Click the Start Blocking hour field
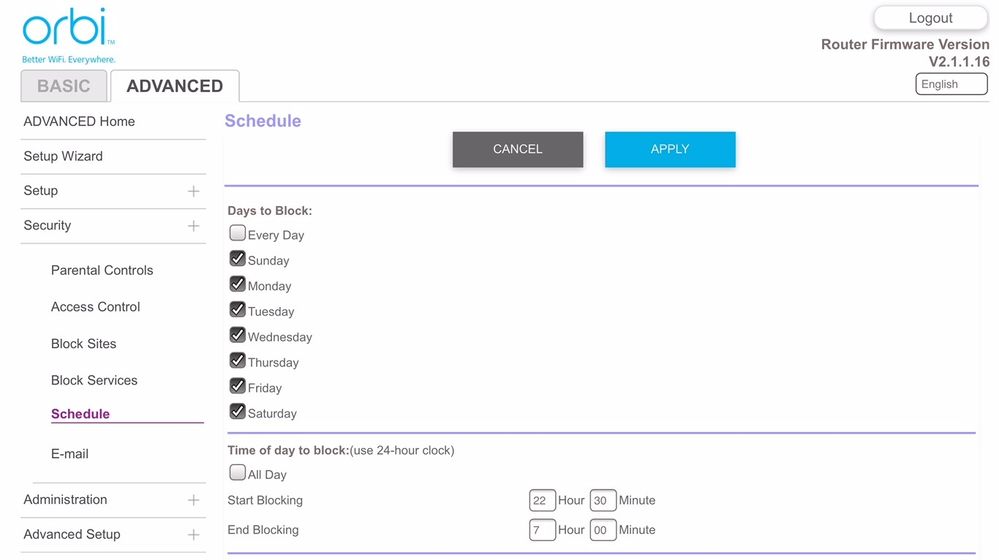Screen dimensions: 999x560 [x=542, y=500]
